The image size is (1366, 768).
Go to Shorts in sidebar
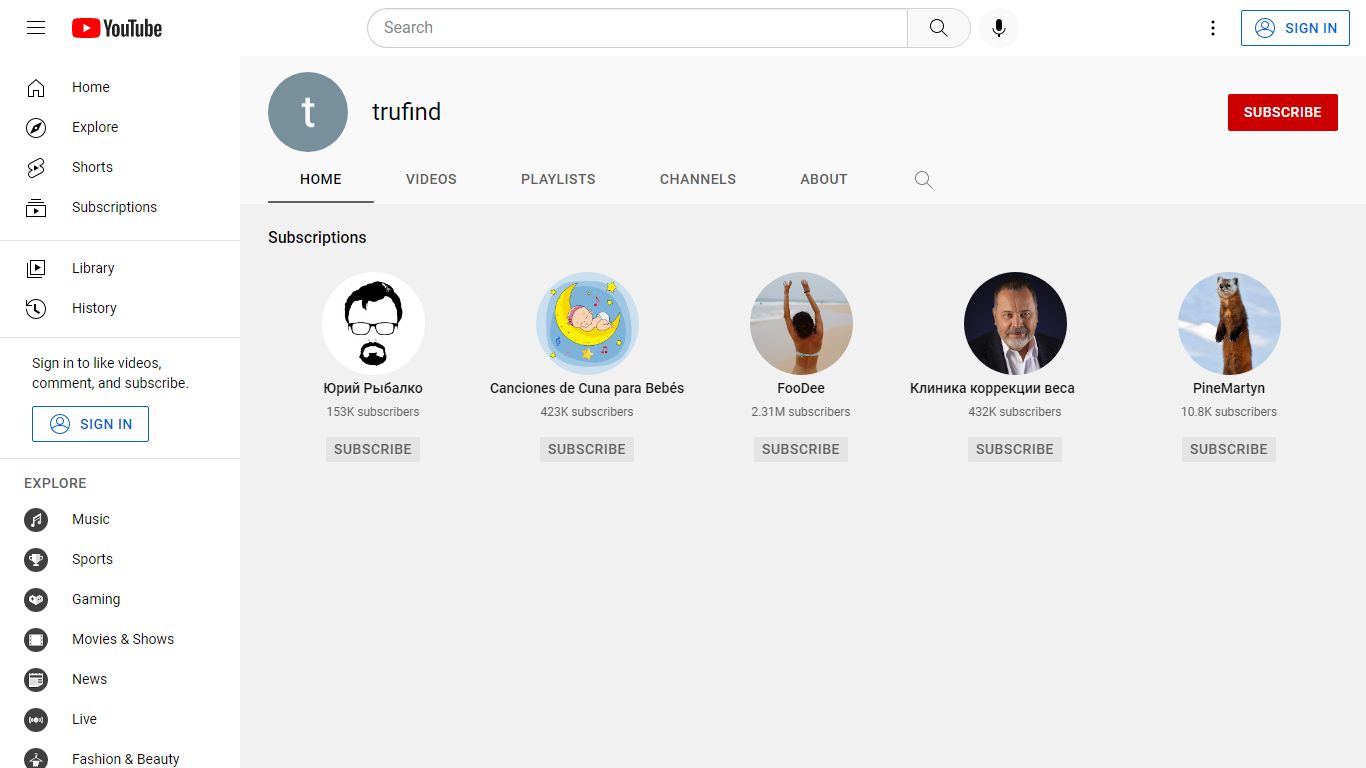(x=120, y=167)
